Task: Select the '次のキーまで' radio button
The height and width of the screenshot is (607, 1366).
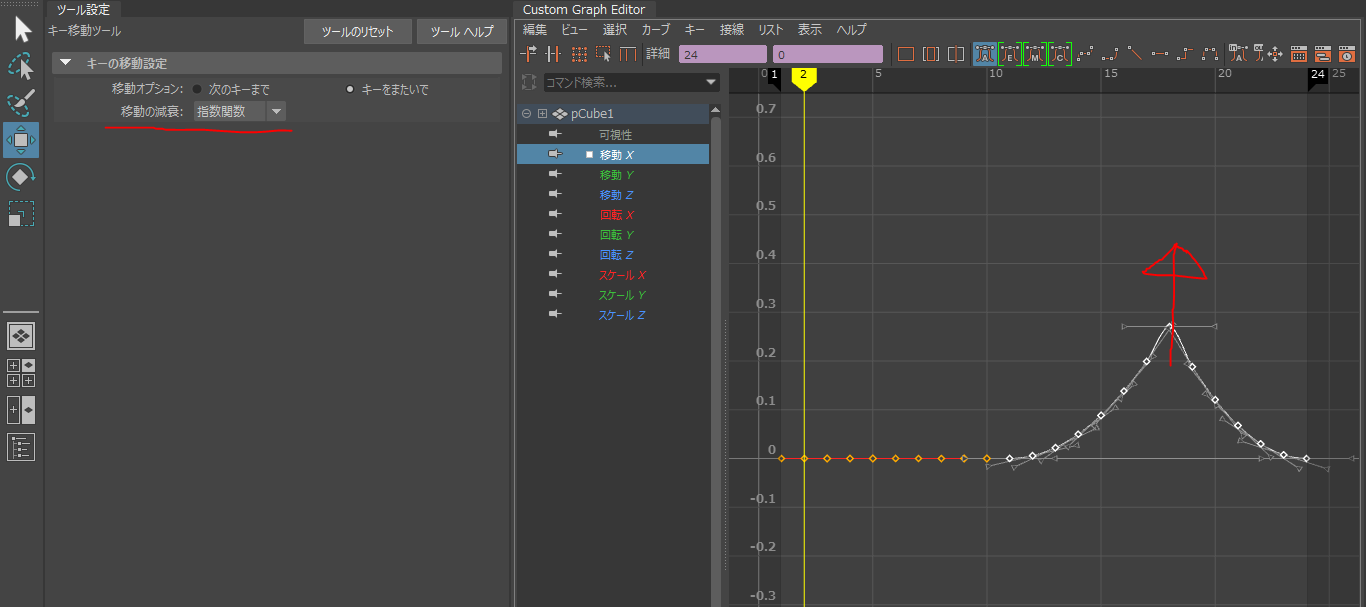Action: pyautogui.click(x=197, y=89)
